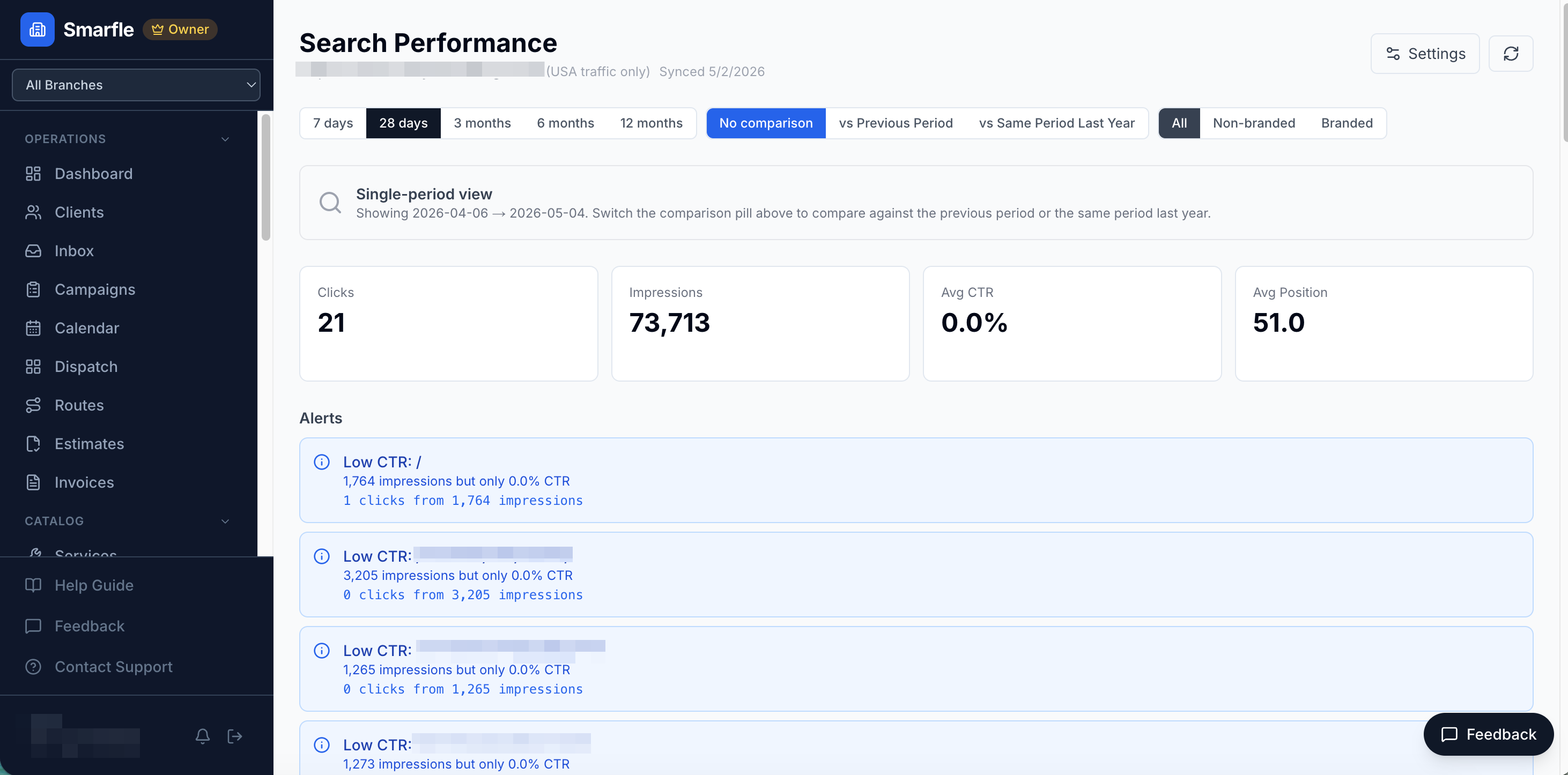
Task: Open notifications bell icon
Action: [203, 736]
